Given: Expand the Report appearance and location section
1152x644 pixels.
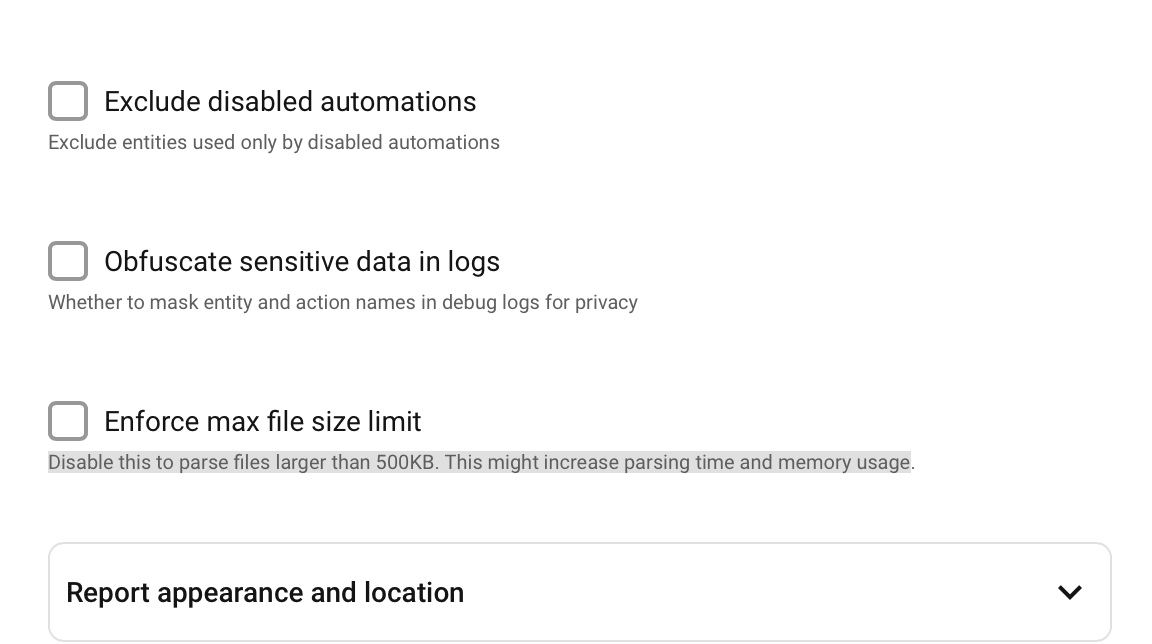Looking at the screenshot, I should tap(580, 593).
